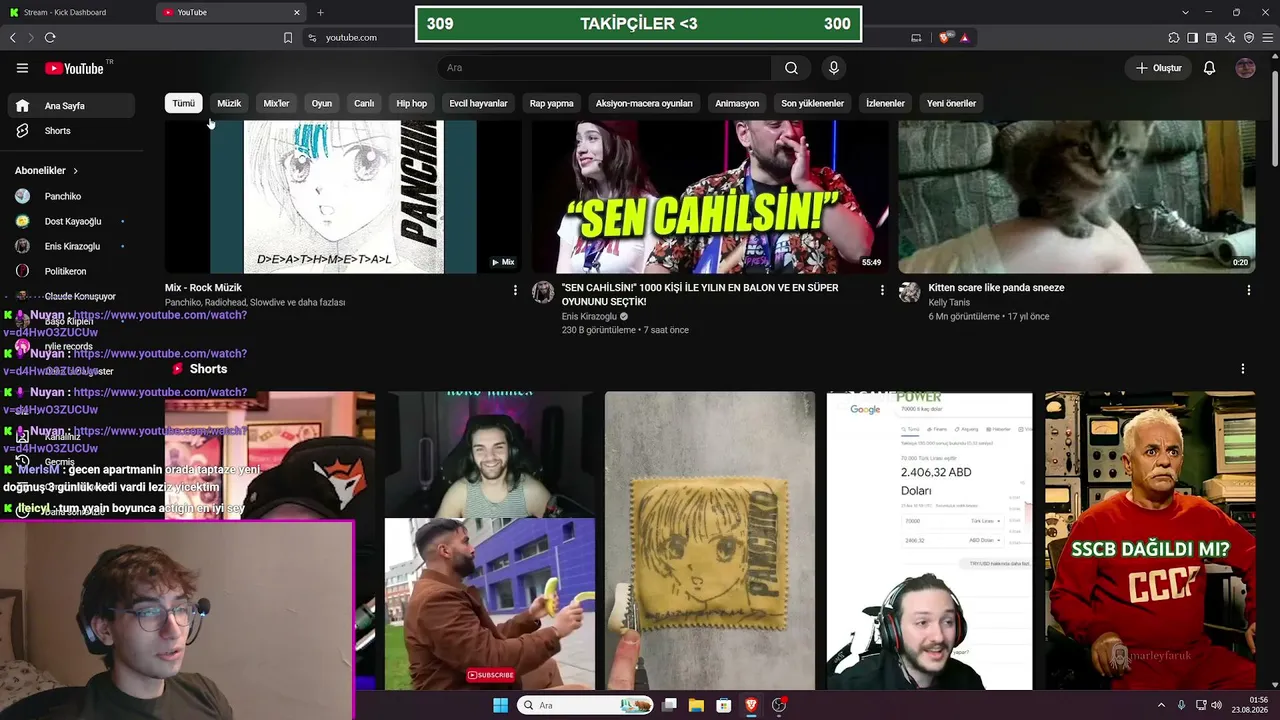The width and height of the screenshot is (1280, 720).
Task: Play the SEN CAHİLSİN video thumbnail
Action: [x=710, y=197]
